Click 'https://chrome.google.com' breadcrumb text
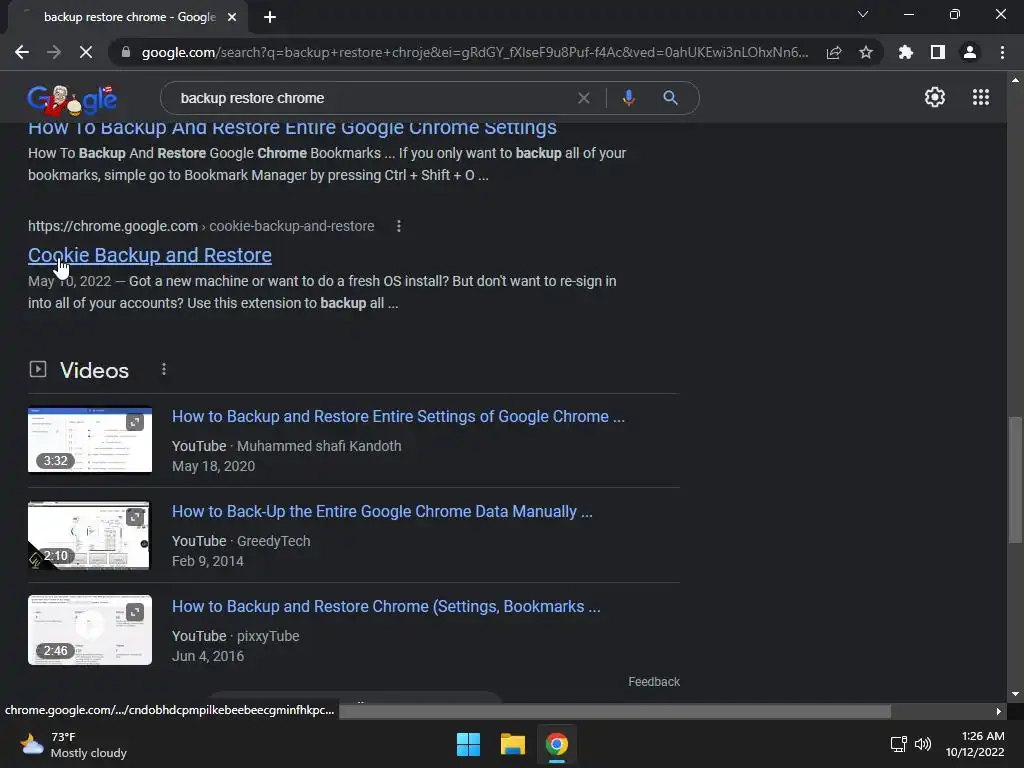Image resolution: width=1024 pixels, height=768 pixels. (113, 226)
